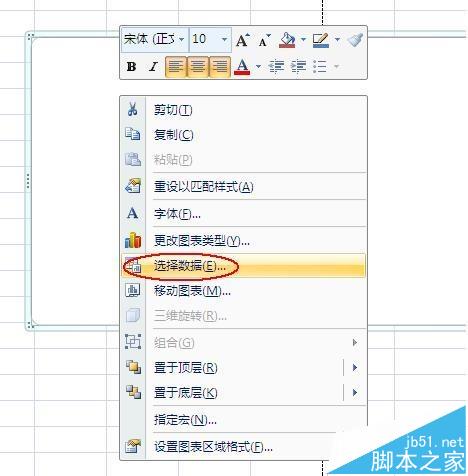Click the move chart icon
This screenshot has height=476, width=468.
point(133,290)
